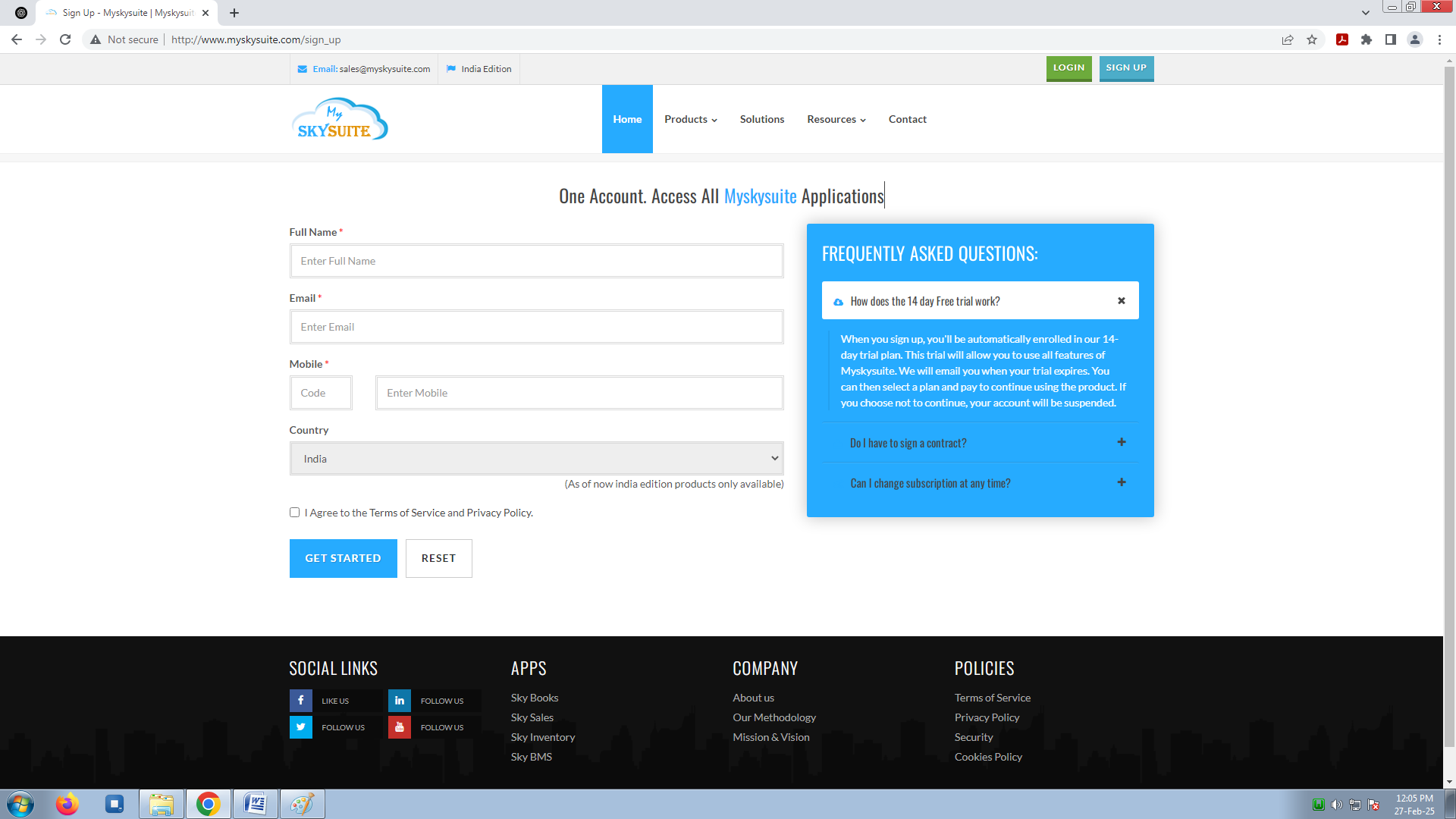Click the Not secure warning icon
1456x819 pixels.
point(96,39)
